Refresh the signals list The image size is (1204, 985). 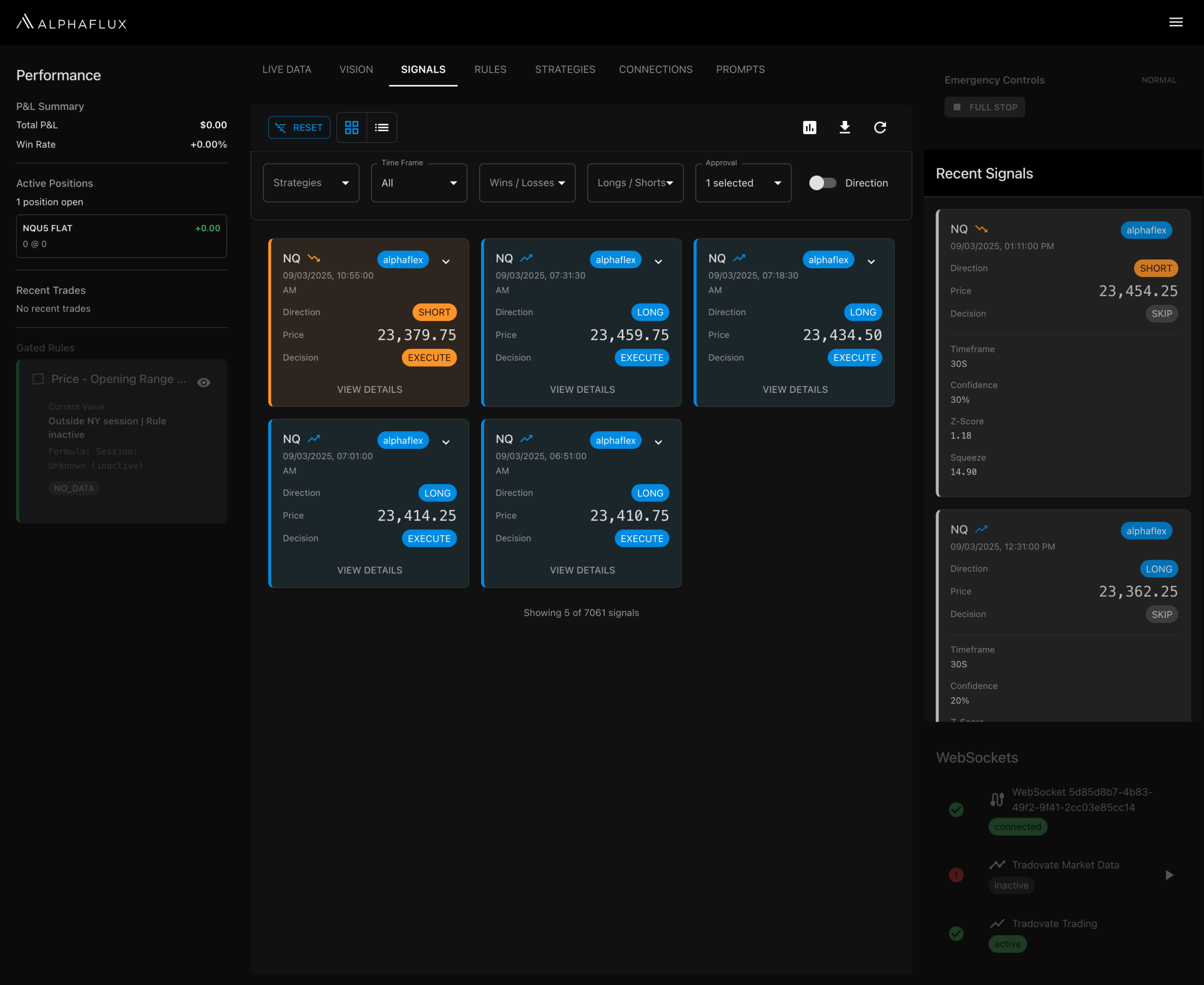[879, 127]
